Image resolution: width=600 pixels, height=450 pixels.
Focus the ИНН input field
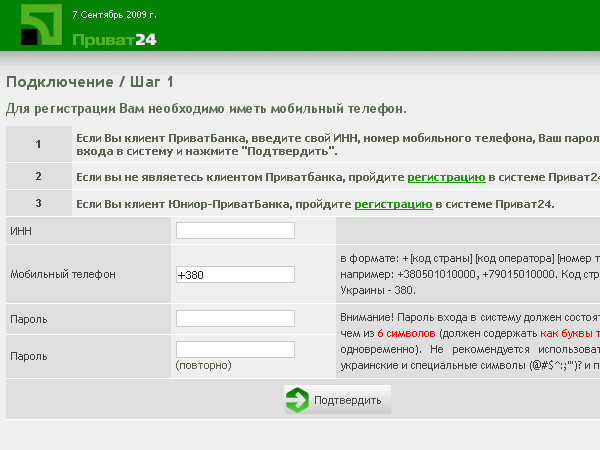[x=235, y=230]
